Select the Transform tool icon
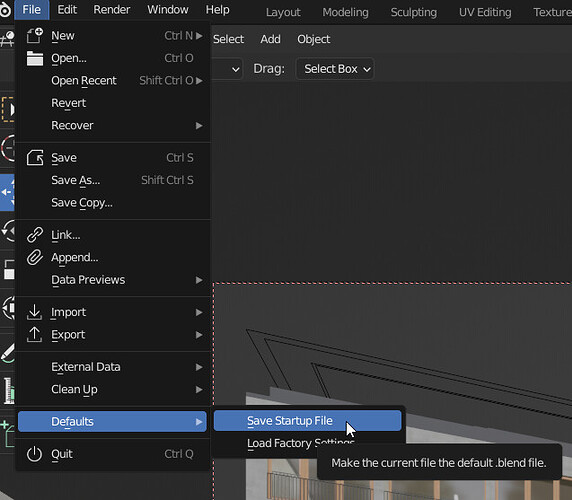 click(7, 308)
